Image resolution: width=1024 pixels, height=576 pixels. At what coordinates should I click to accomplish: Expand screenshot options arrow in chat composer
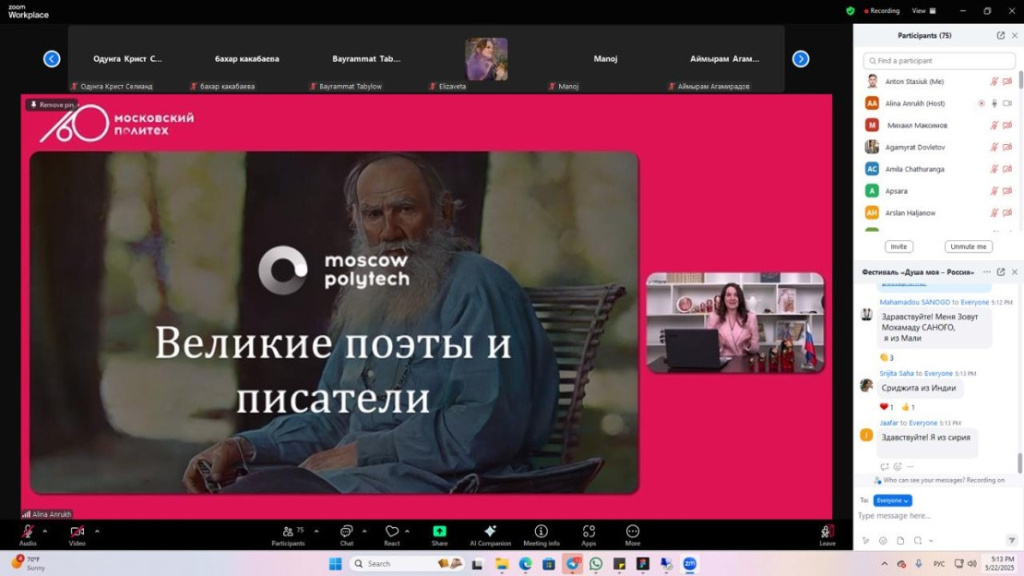click(x=931, y=541)
